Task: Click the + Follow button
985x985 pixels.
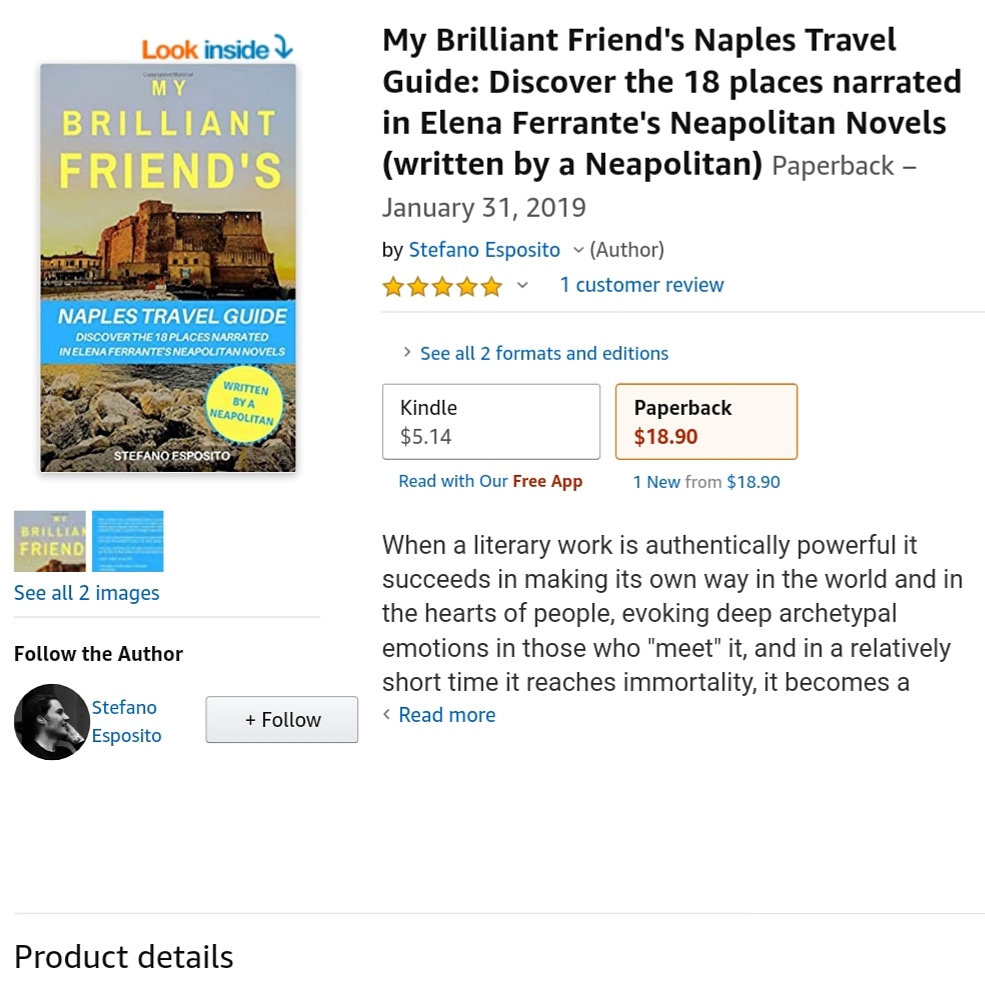Action: coord(281,719)
